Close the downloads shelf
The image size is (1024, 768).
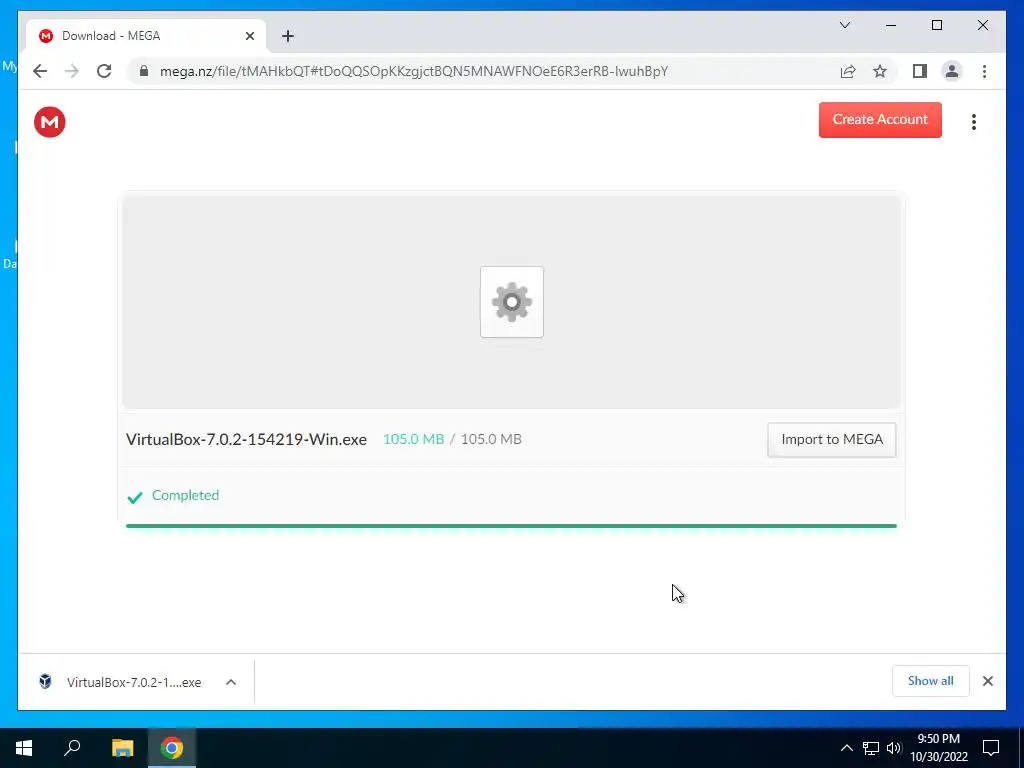987,681
